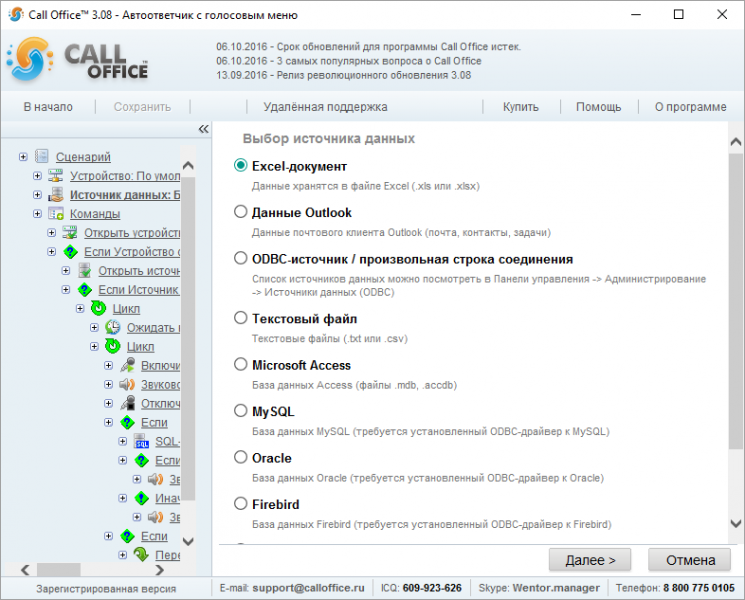
Task: Expand the SQL node
Action: (x=123, y=441)
